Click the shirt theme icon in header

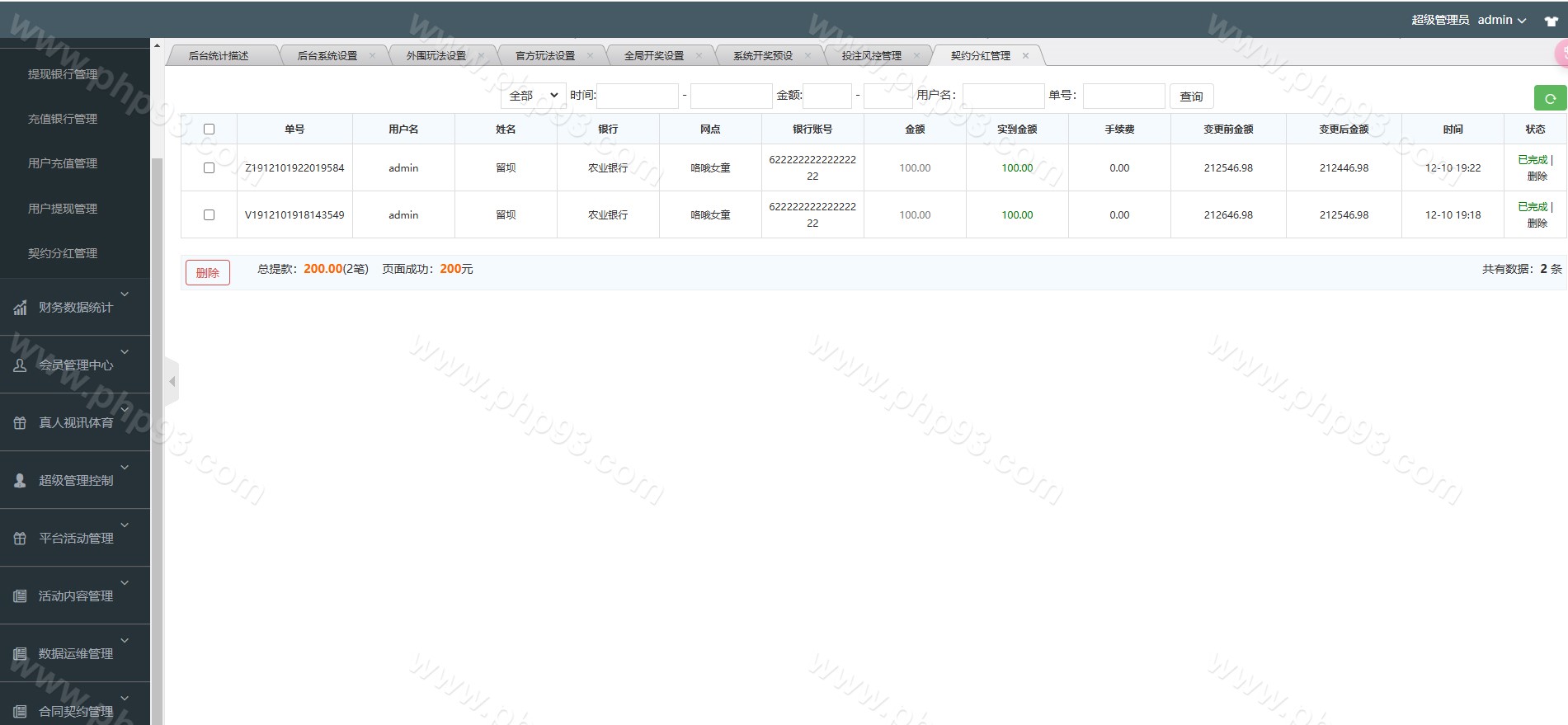1551,21
